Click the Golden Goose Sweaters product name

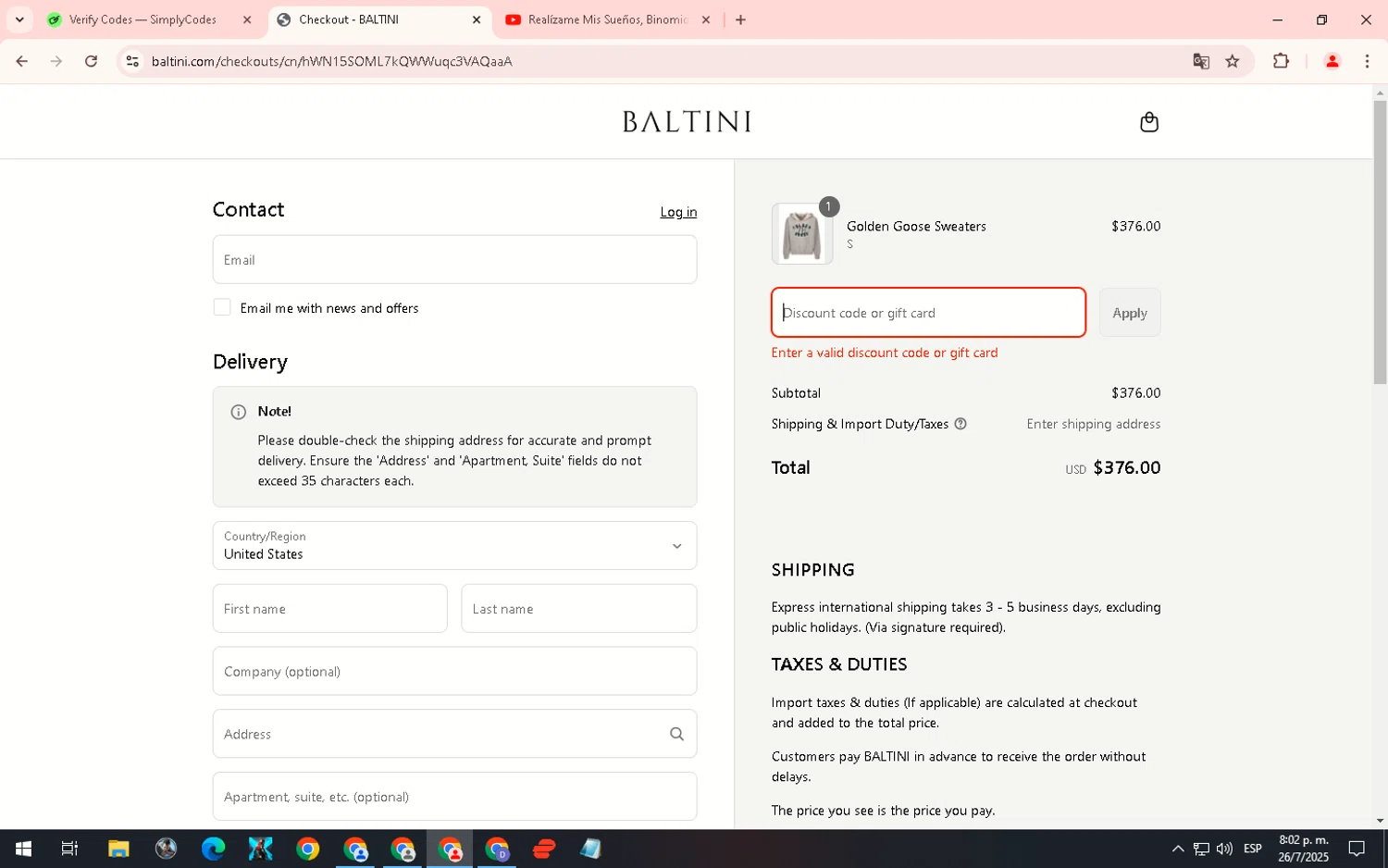tap(916, 226)
